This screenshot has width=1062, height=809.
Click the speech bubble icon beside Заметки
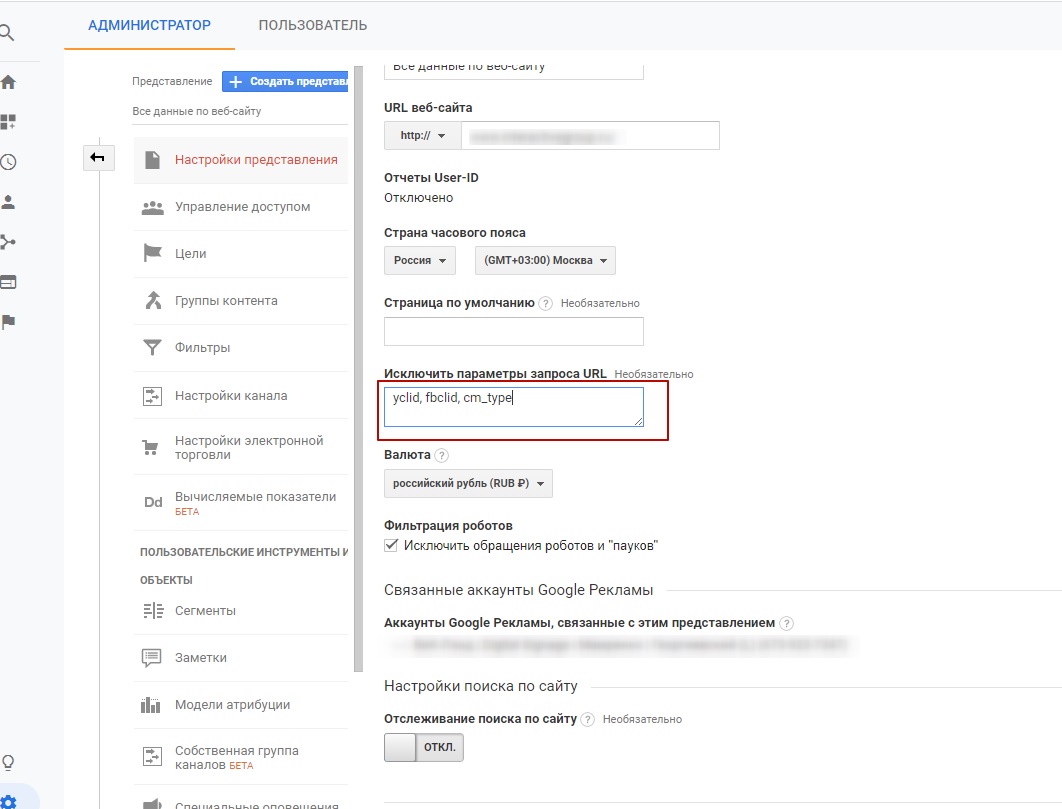pyautogui.click(x=152, y=658)
